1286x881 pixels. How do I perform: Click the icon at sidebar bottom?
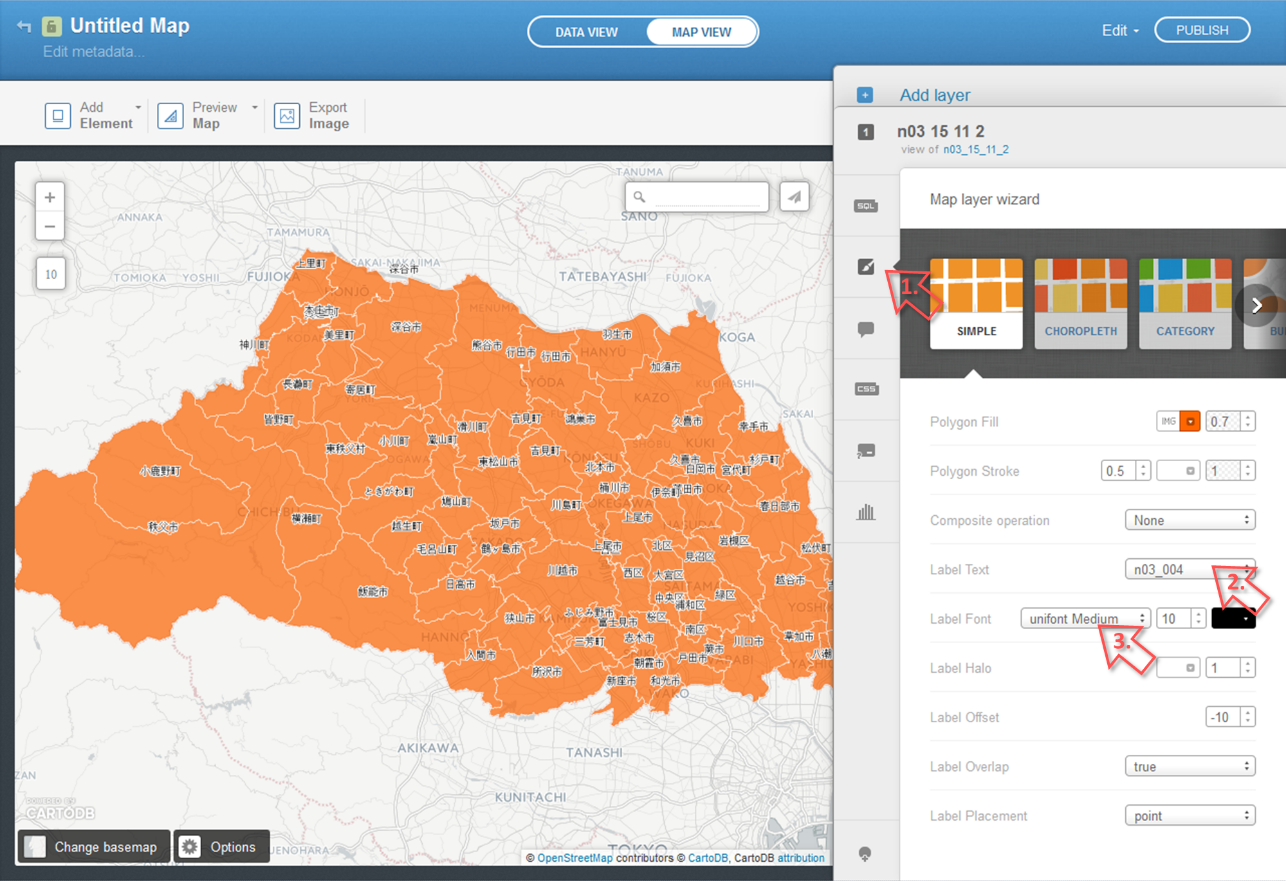[866, 853]
